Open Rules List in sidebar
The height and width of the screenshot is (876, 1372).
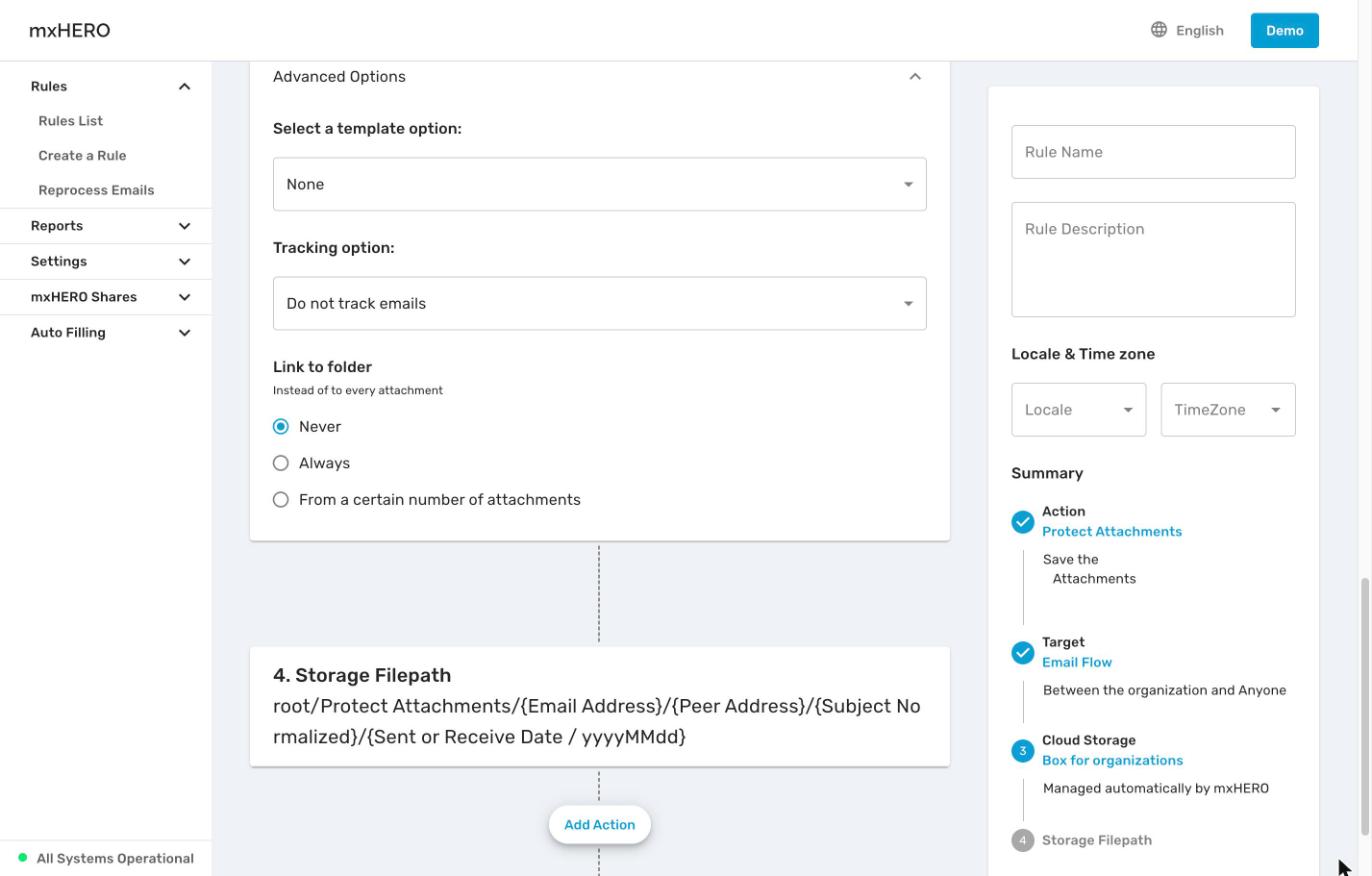(71, 121)
